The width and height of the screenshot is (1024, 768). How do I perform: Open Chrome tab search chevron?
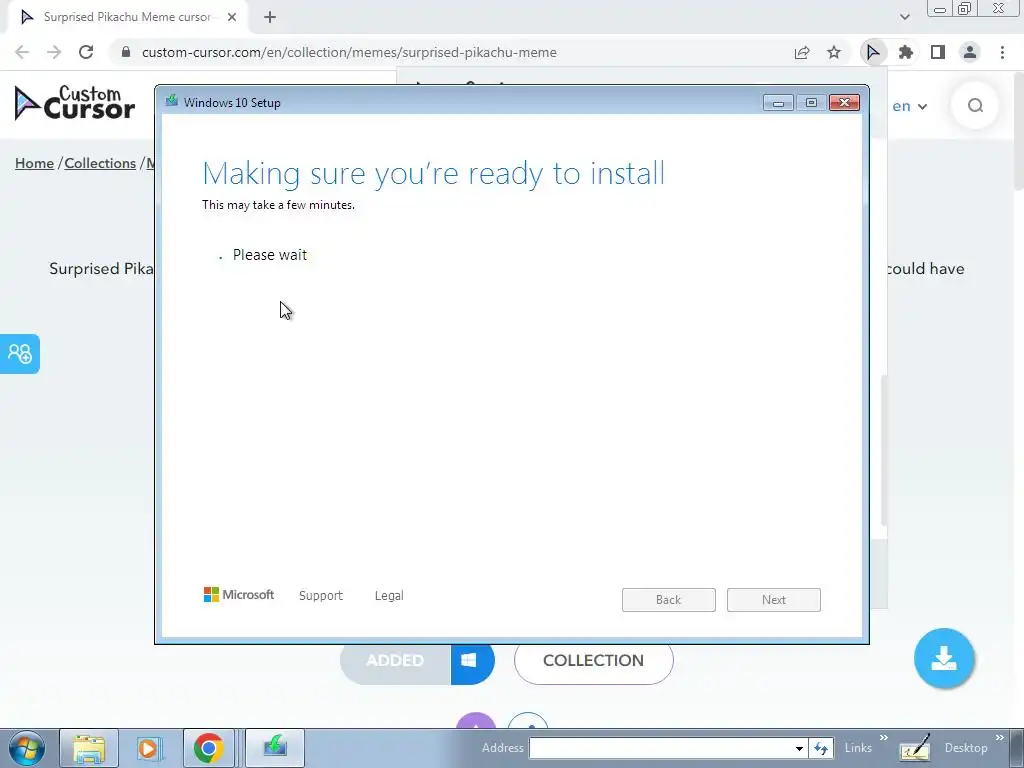pyautogui.click(x=904, y=18)
